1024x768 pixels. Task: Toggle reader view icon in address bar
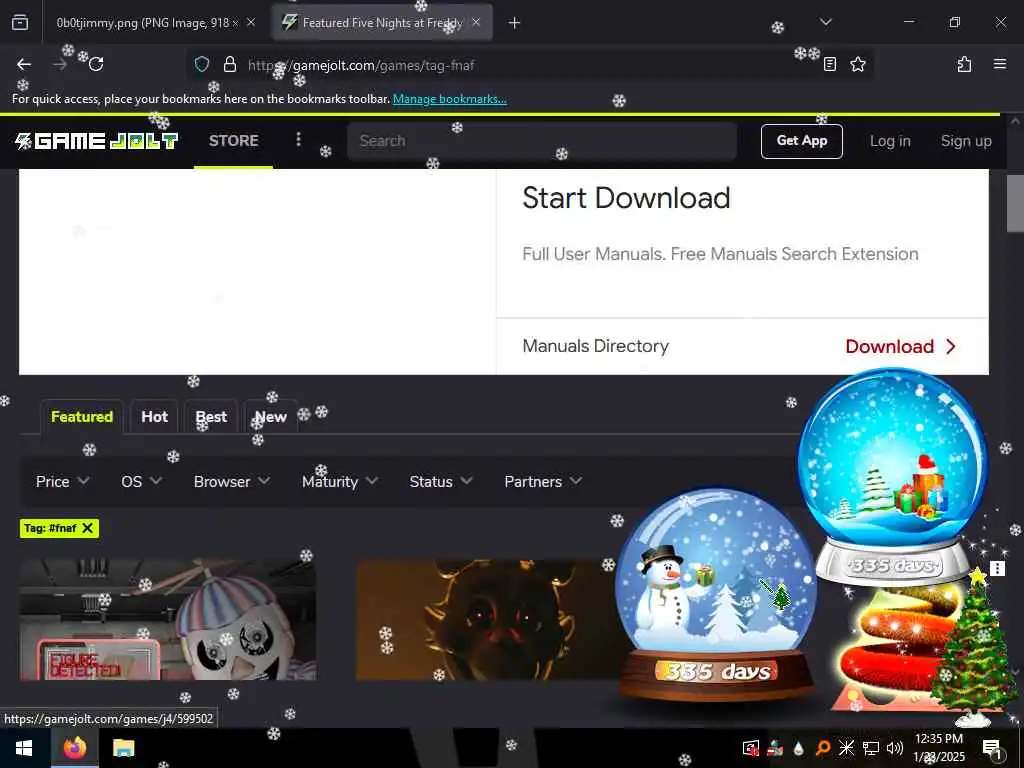[x=829, y=64]
